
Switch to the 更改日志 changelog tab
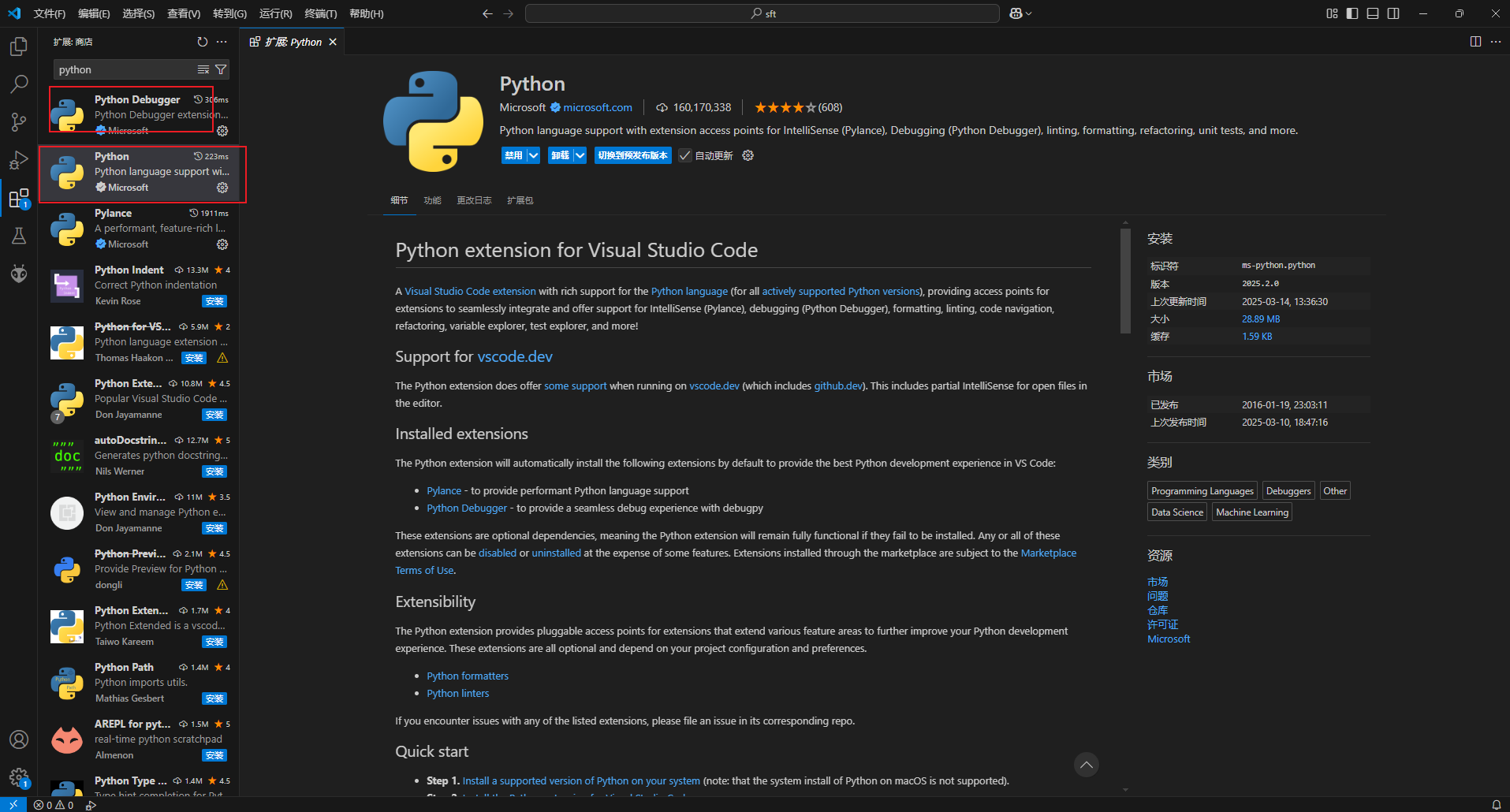474,200
